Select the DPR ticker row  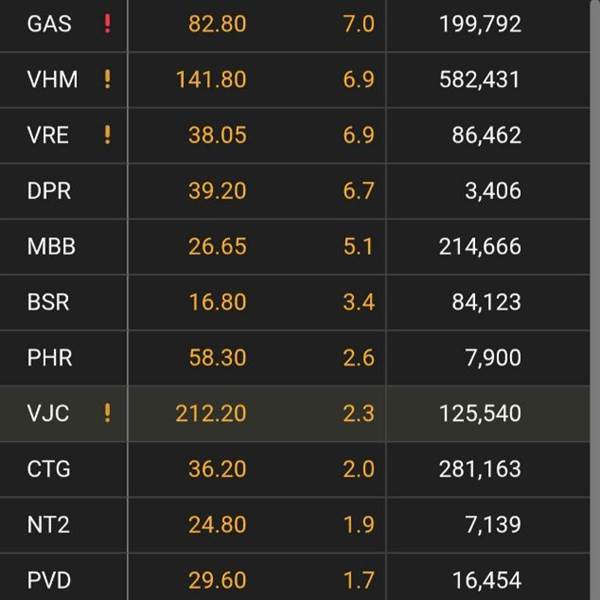(x=49, y=191)
